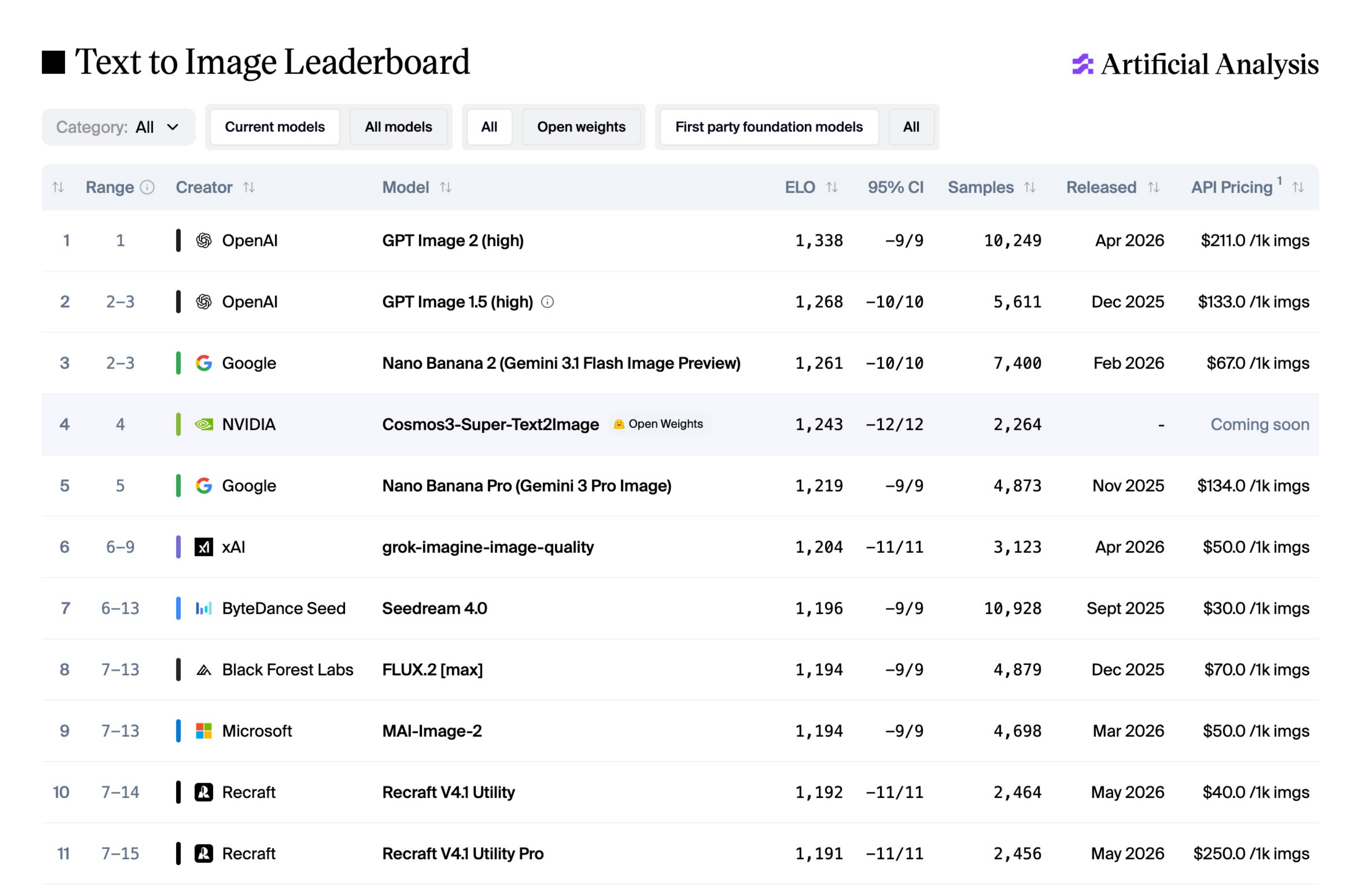Select All next to First party filter
Image resolution: width=1361 pixels, height=896 pixels.
click(x=911, y=127)
